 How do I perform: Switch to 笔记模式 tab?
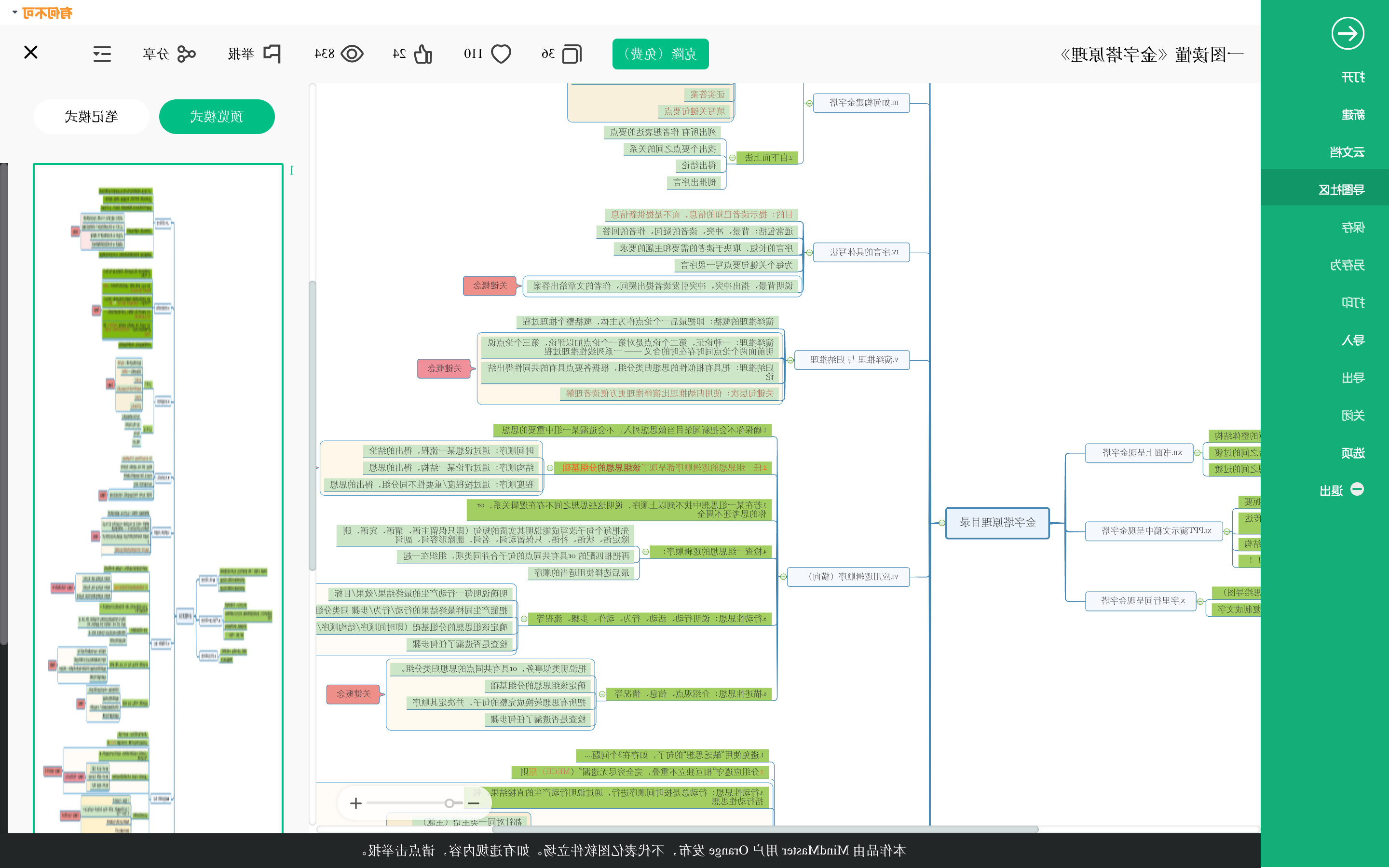91,117
